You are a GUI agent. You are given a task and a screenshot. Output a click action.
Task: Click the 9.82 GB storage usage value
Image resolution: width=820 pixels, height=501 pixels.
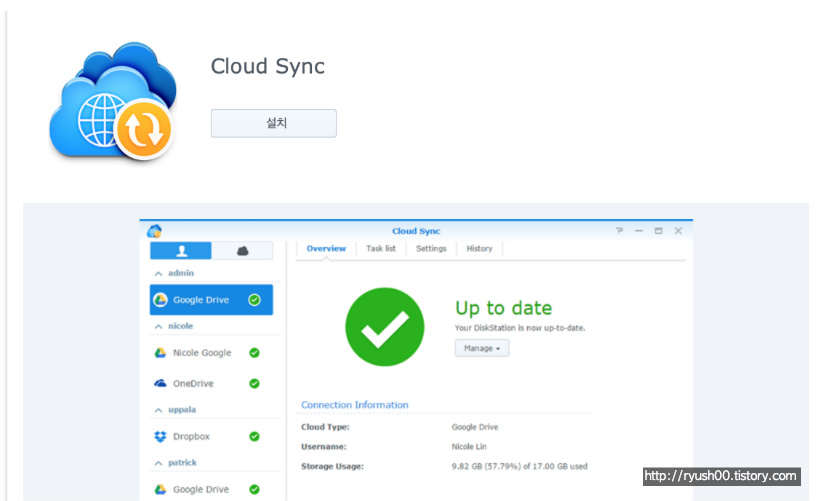tap(519, 466)
